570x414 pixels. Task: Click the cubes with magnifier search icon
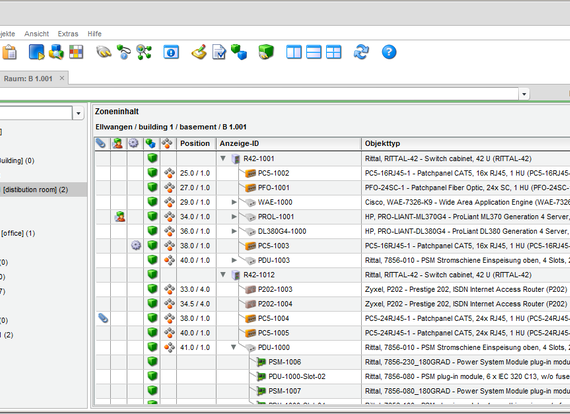(56, 52)
